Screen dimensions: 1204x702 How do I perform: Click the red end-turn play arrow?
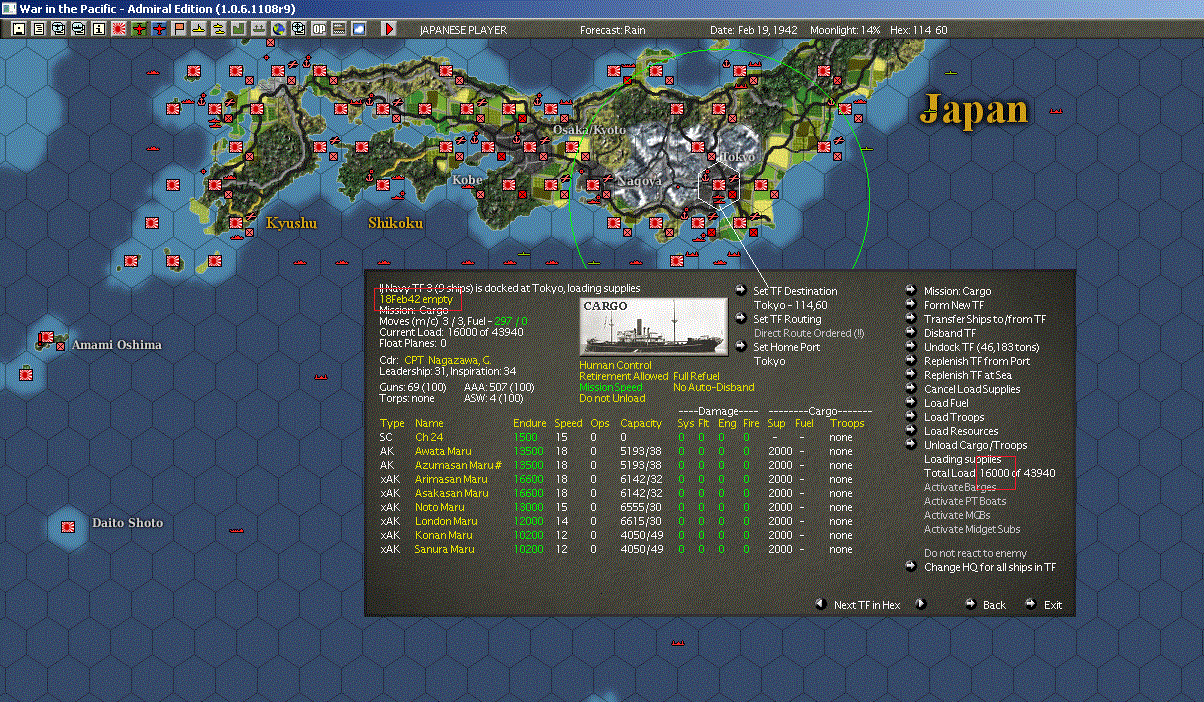389,29
